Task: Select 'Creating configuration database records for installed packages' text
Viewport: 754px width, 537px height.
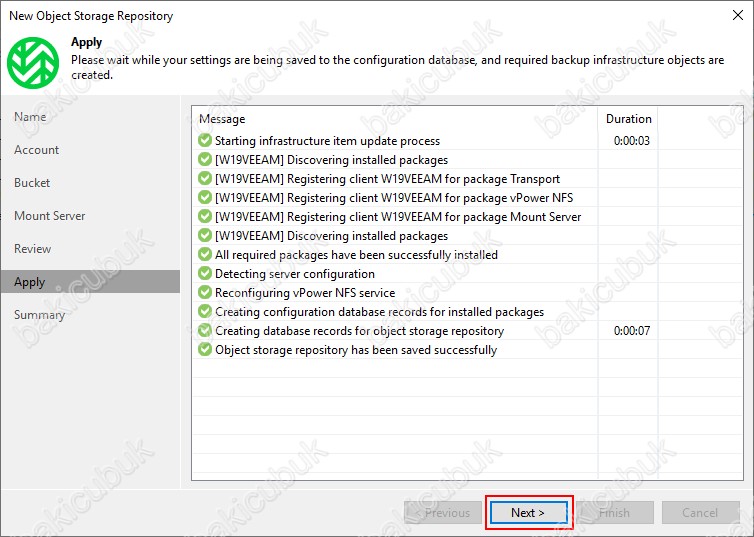Action: [379, 312]
